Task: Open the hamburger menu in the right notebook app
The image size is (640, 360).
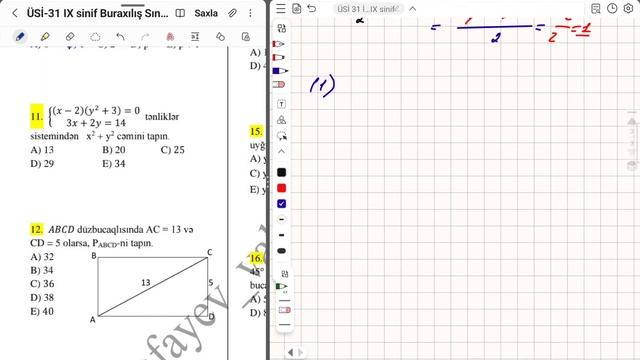Action: coord(281,8)
